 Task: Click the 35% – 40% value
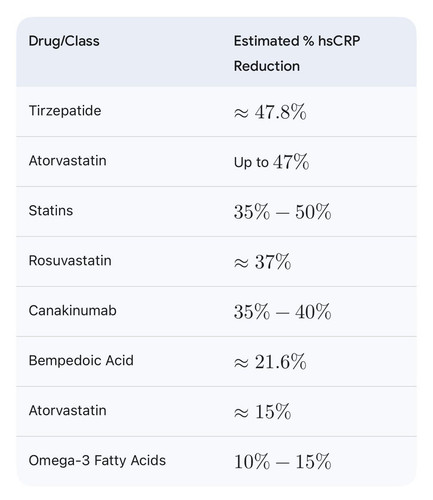pyautogui.click(x=283, y=312)
